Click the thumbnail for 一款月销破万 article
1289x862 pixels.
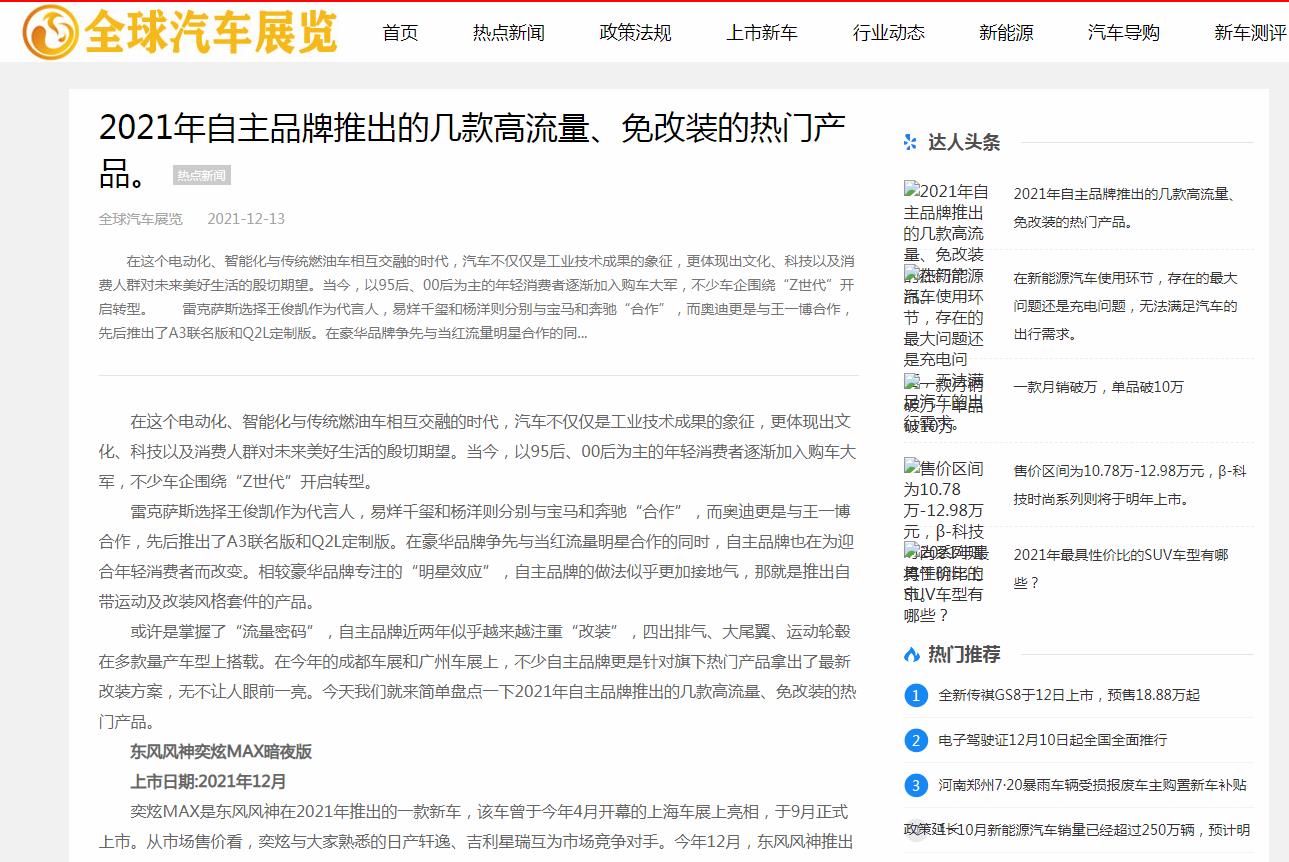coord(946,404)
